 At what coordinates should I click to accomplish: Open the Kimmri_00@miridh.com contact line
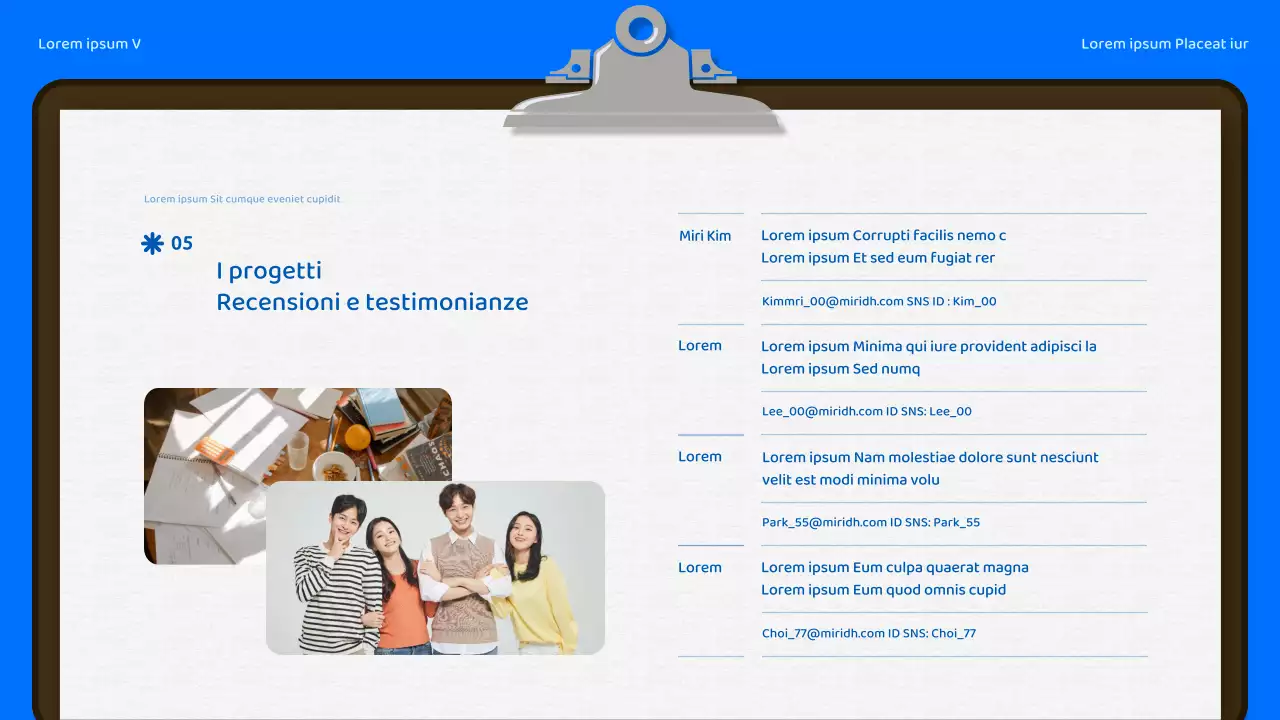click(x=878, y=301)
